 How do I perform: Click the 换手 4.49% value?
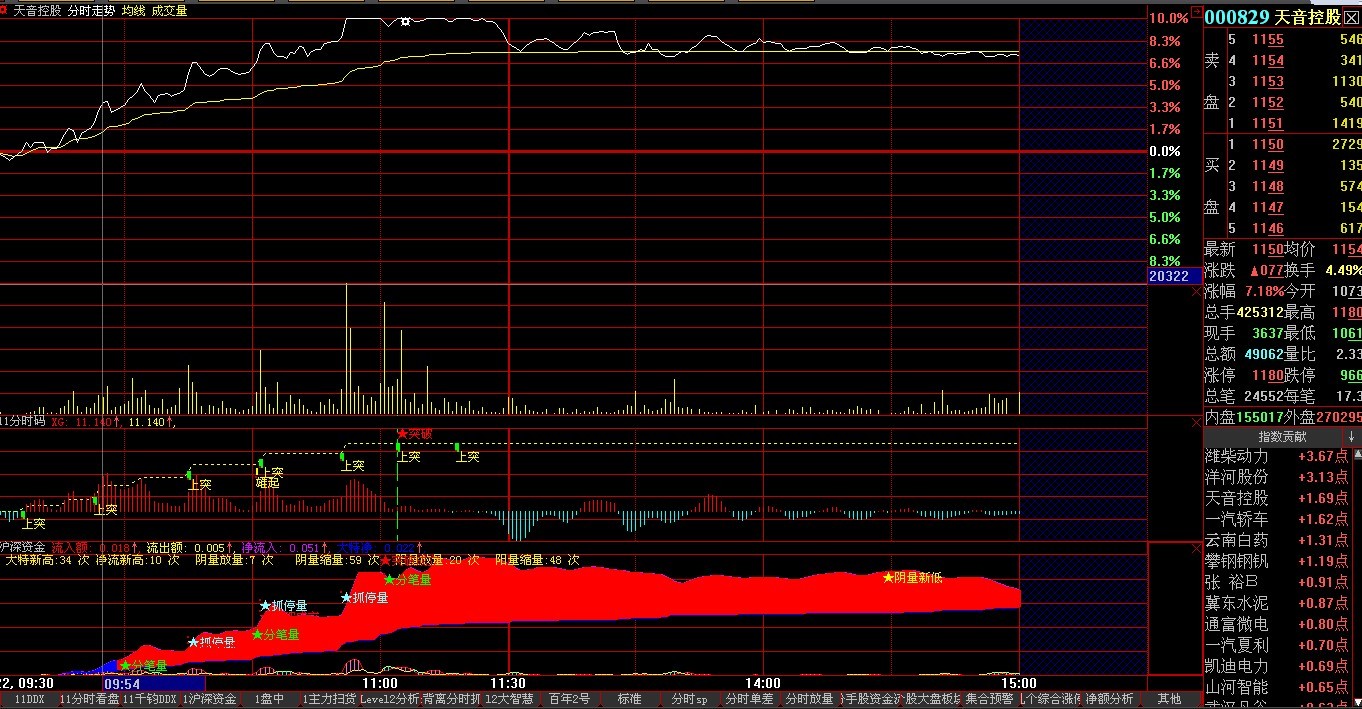coord(1343,270)
